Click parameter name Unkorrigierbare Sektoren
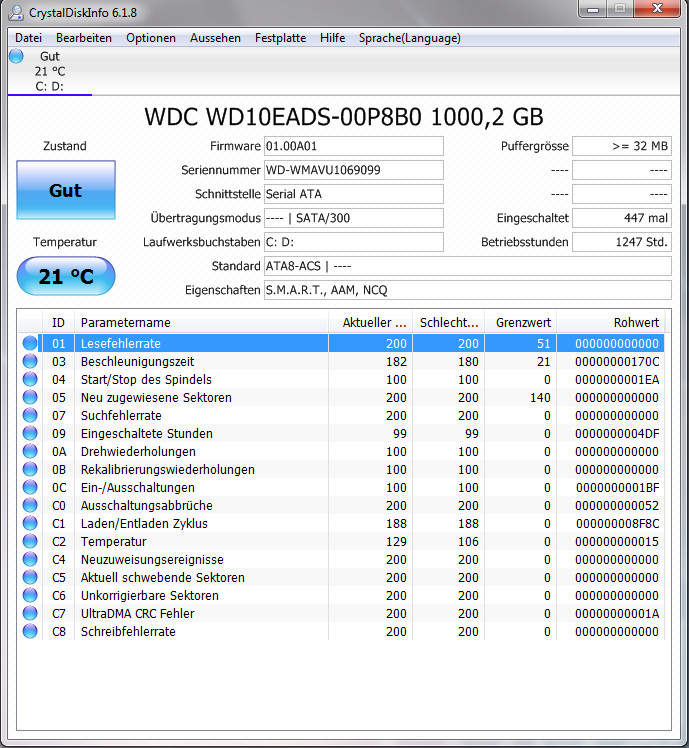The image size is (689, 748). (x=150, y=596)
